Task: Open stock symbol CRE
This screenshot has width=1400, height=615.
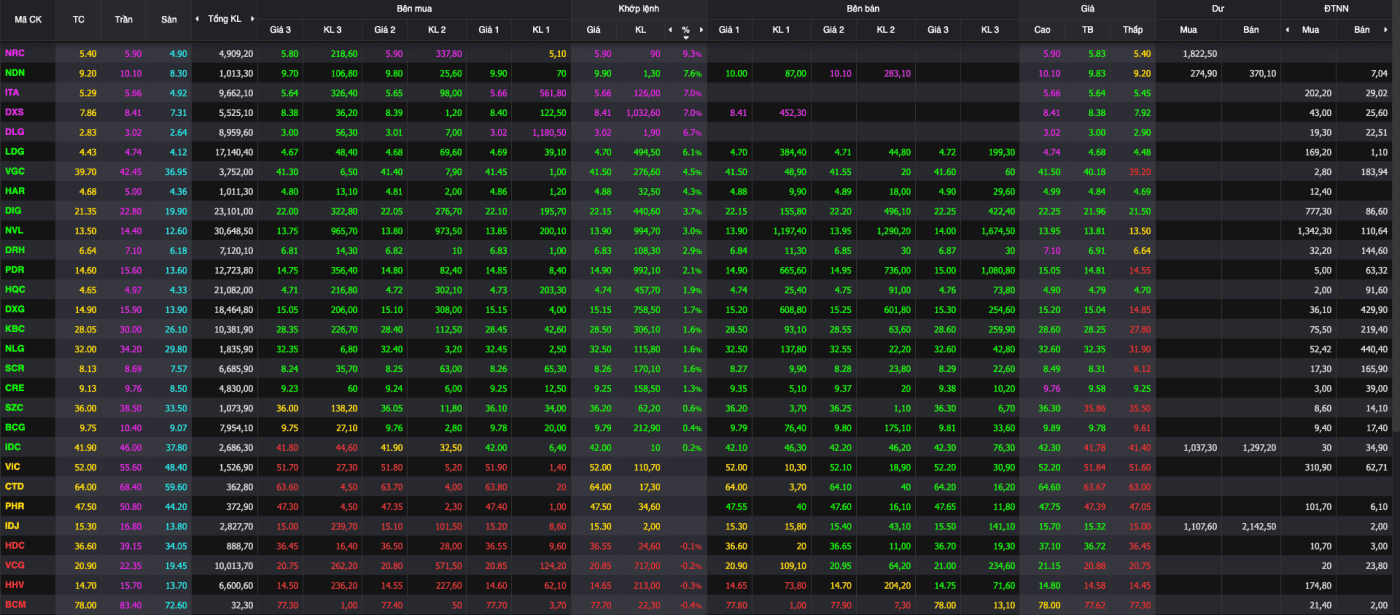Action: point(14,387)
